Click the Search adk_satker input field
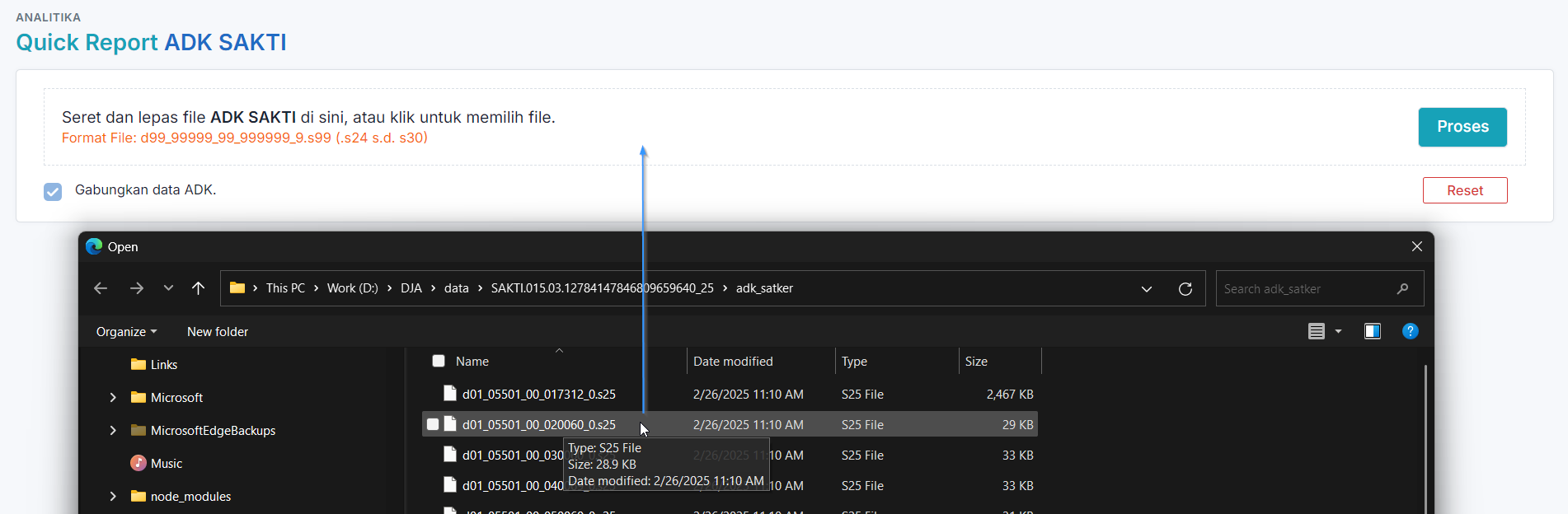The height and width of the screenshot is (514, 1568). (x=1307, y=288)
